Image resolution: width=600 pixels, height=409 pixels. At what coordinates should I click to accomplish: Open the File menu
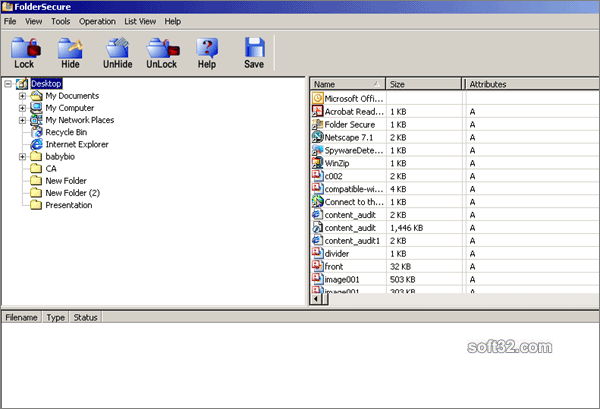click(10, 21)
